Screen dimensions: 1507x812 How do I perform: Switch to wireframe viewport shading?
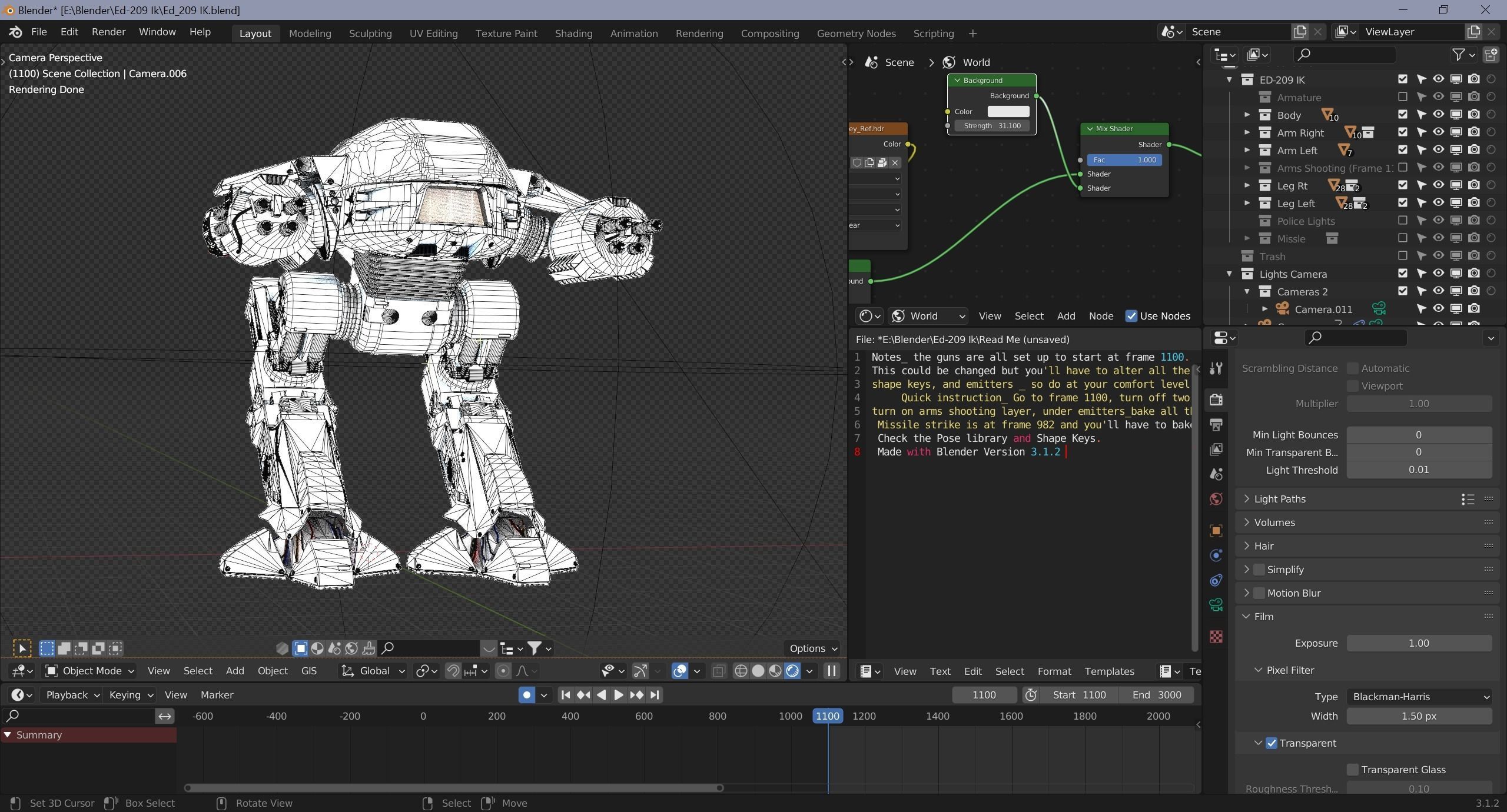pos(741,671)
